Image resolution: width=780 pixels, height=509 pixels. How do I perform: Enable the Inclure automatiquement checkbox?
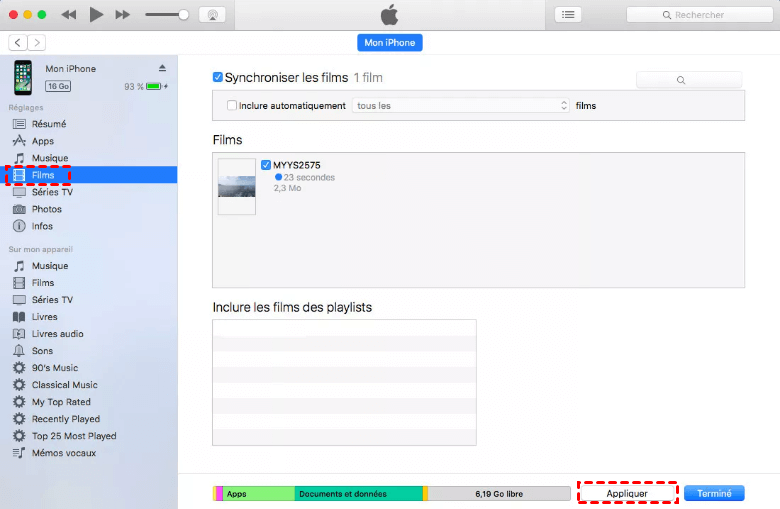point(232,105)
